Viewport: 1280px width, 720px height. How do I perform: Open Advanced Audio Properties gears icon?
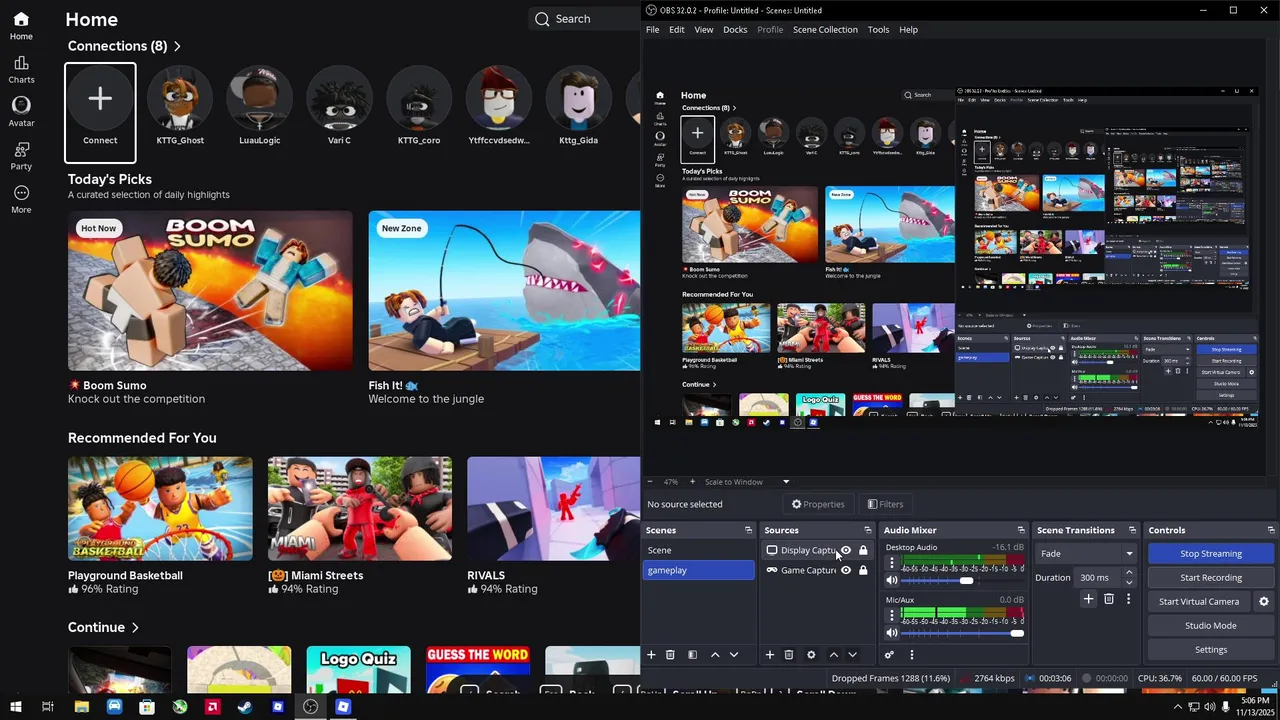pyautogui.click(x=889, y=655)
